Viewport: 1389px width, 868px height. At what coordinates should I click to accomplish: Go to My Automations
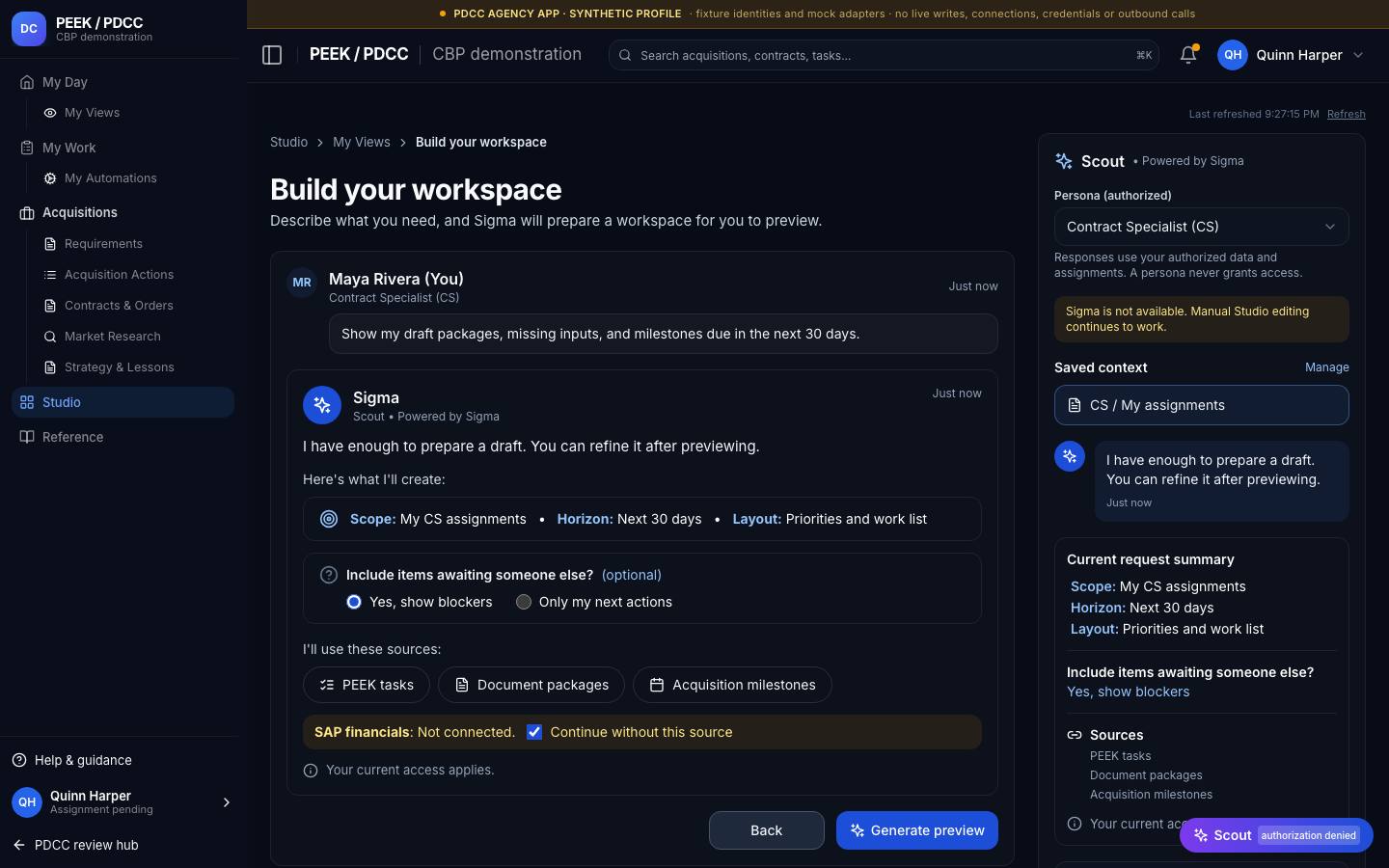133,178
